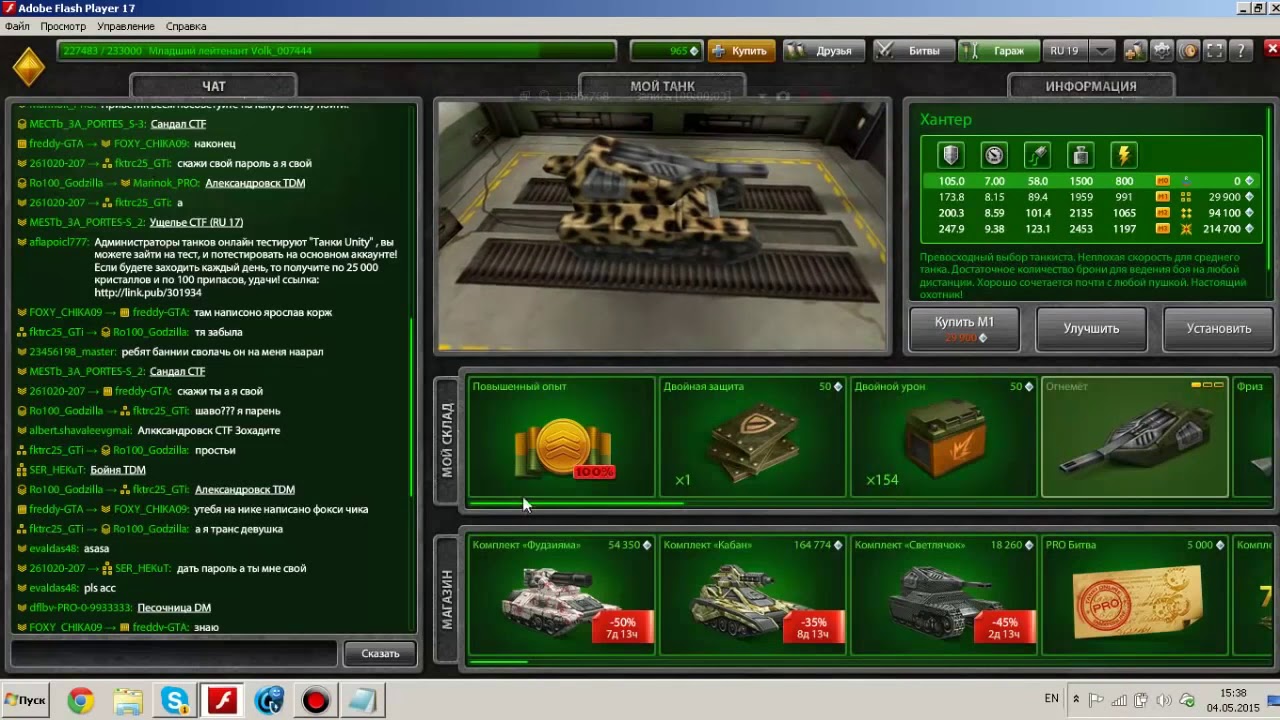Click the speedometer speed stat icon
This screenshot has height=720, width=1280.
(994, 155)
